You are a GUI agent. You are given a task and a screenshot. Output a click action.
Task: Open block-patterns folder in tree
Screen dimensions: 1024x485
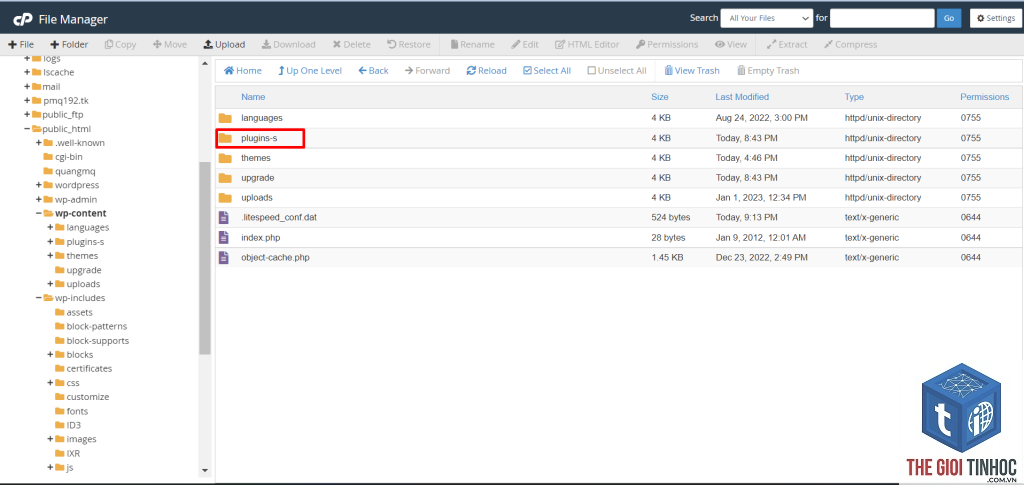click(91, 326)
